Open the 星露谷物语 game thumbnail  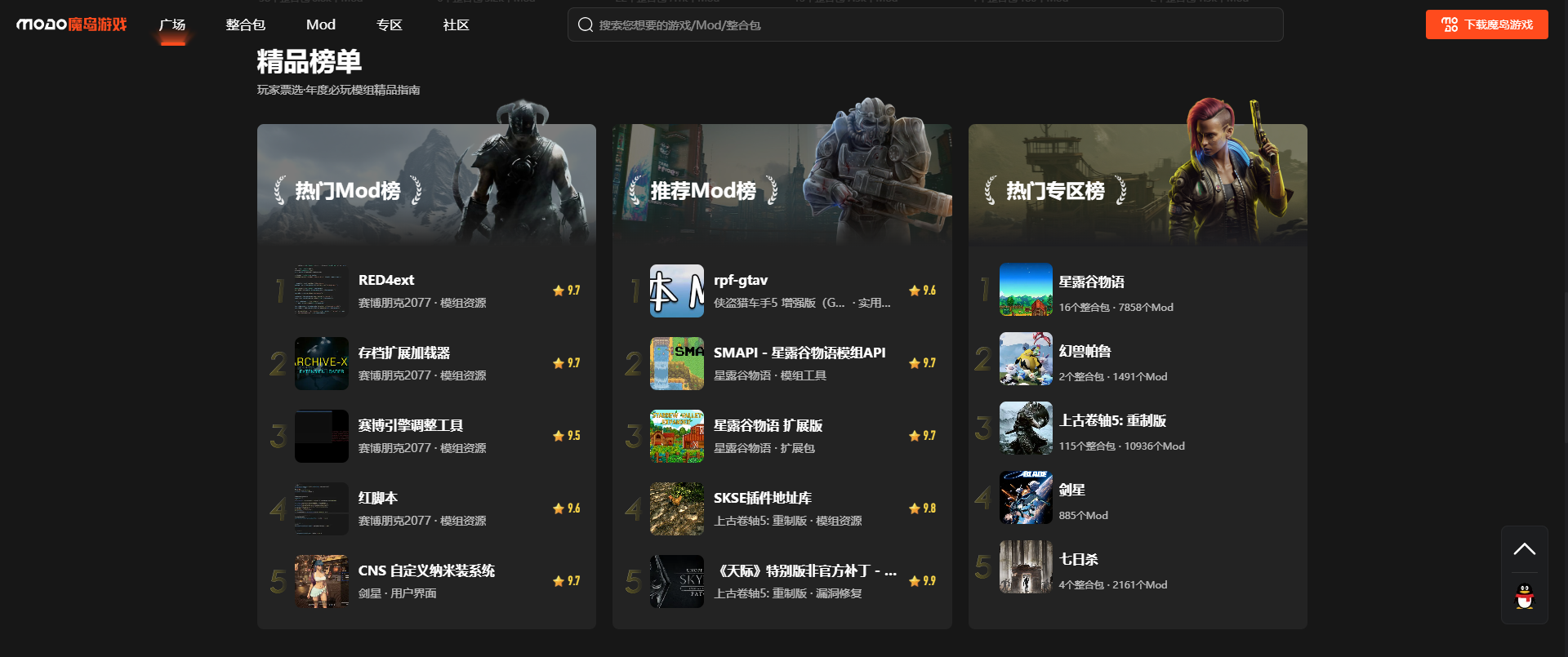click(x=1026, y=290)
